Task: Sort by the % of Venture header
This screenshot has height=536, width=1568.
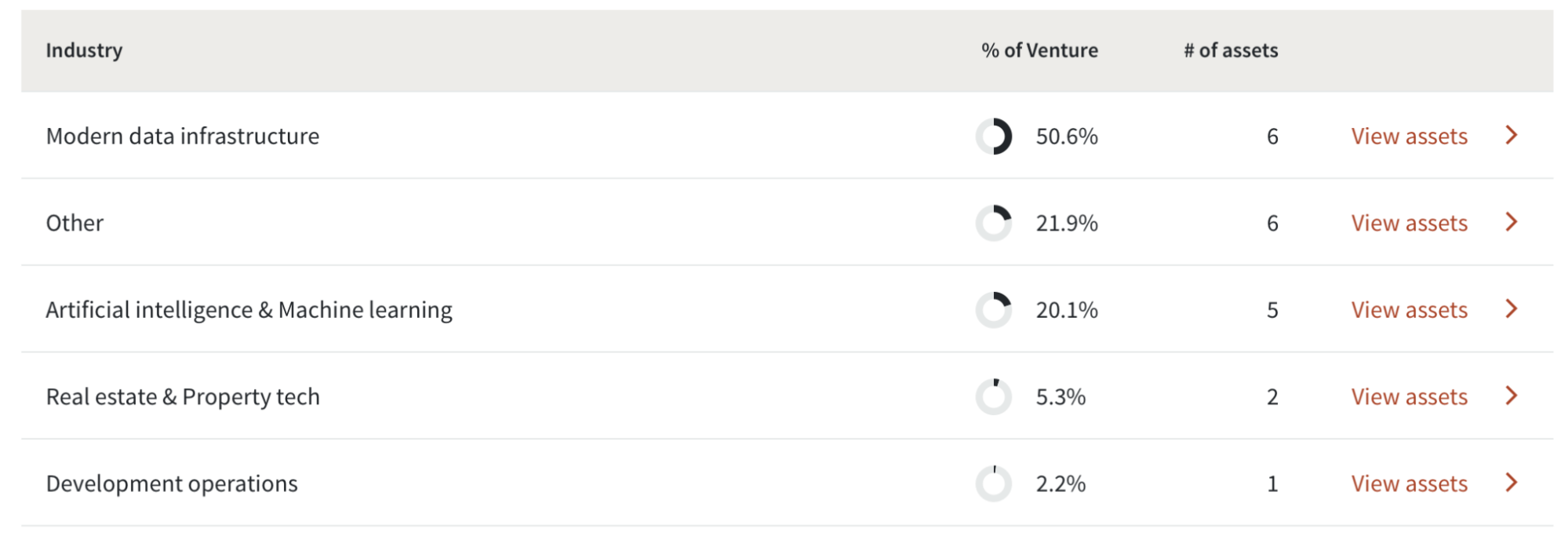Action: coord(1039,51)
